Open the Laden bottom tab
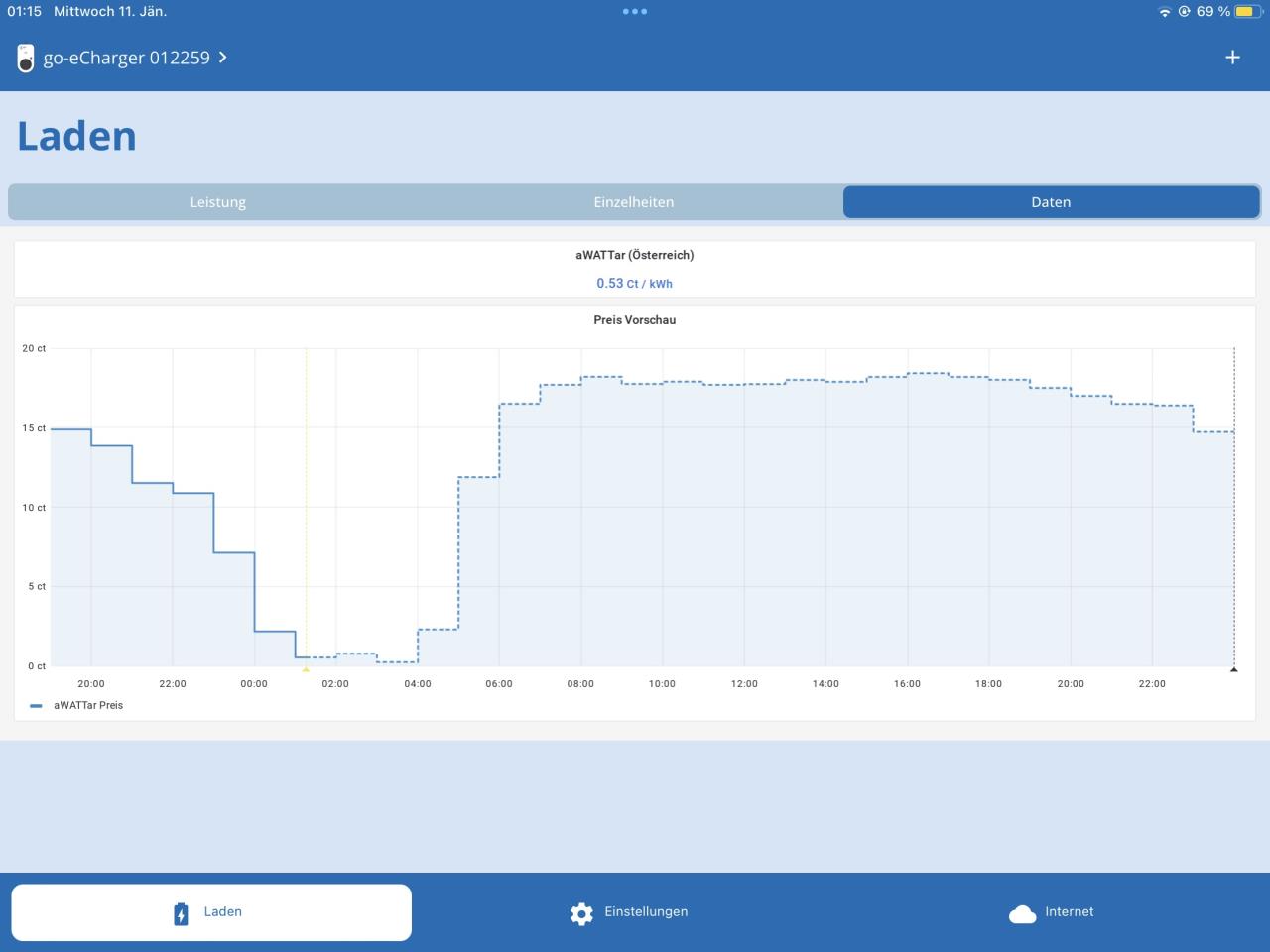The height and width of the screenshot is (952, 1270). [211, 912]
